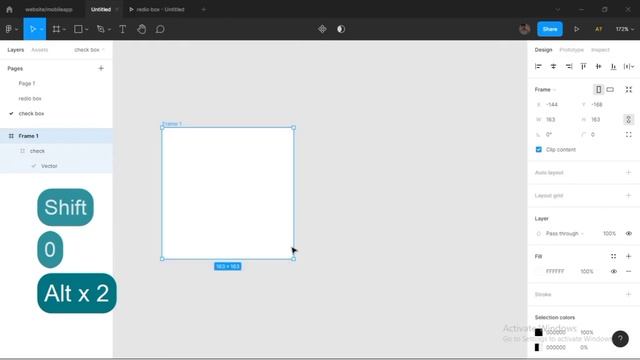The image size is (640, 360).
Task: Click the rotation field 0°
Action: [x=555, y=134]
